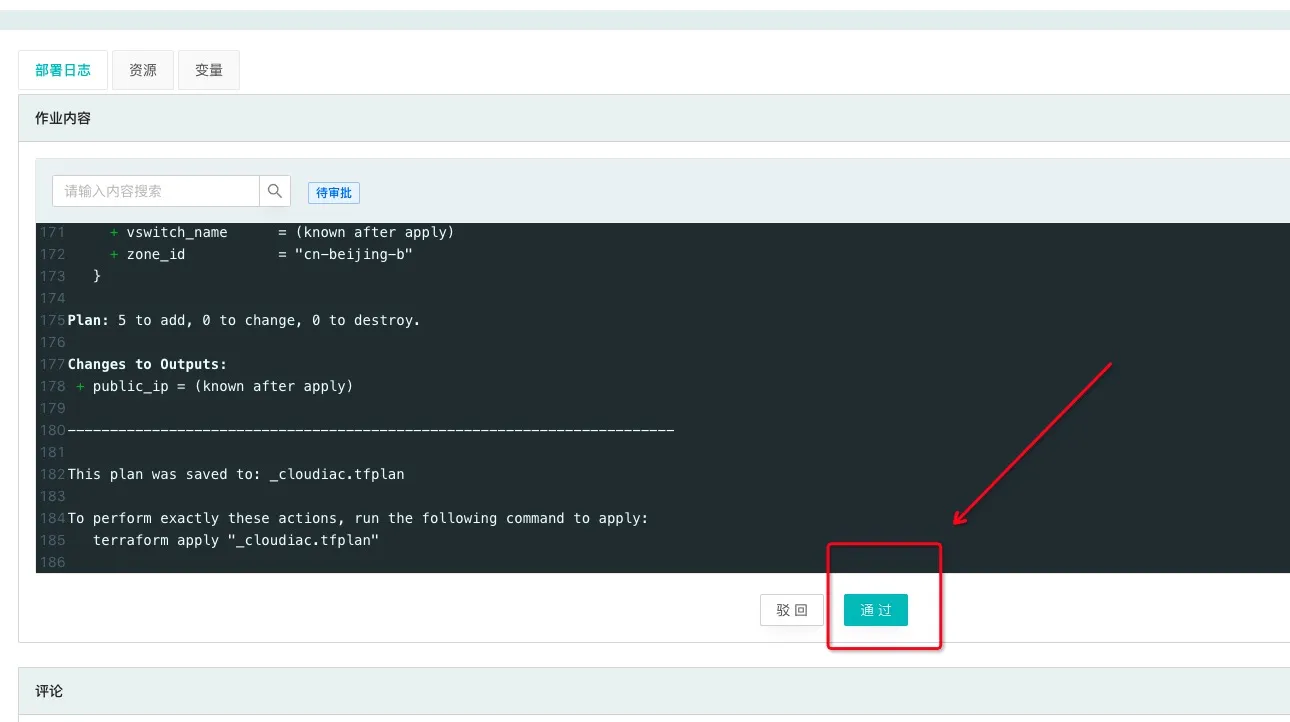The height and width of the screenshot is (722, 1290).
Task: Click 'This plan was saved to' line
Action: click(x=236, y=474)
